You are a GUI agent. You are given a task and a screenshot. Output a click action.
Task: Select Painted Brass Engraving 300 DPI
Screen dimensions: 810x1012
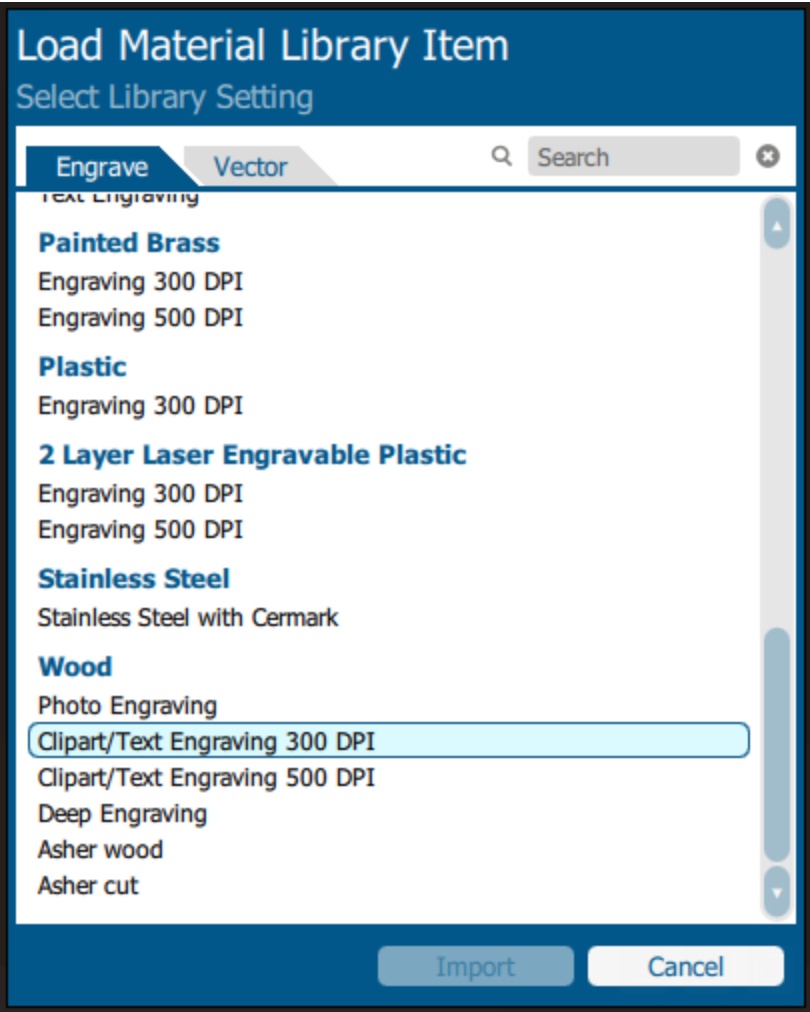[x=140, y=282]
